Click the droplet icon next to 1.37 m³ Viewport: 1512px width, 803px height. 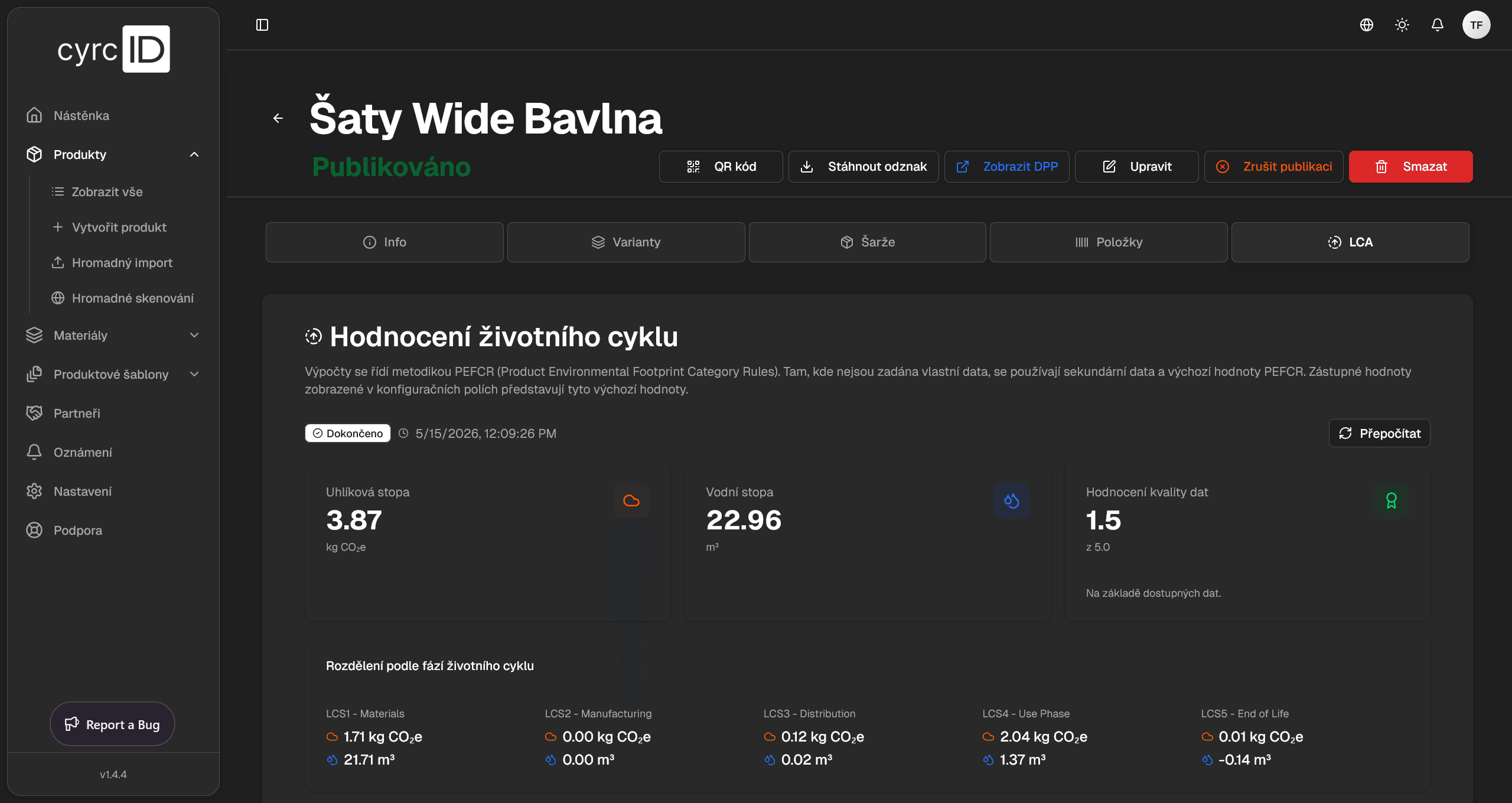[x=989, y=760]
